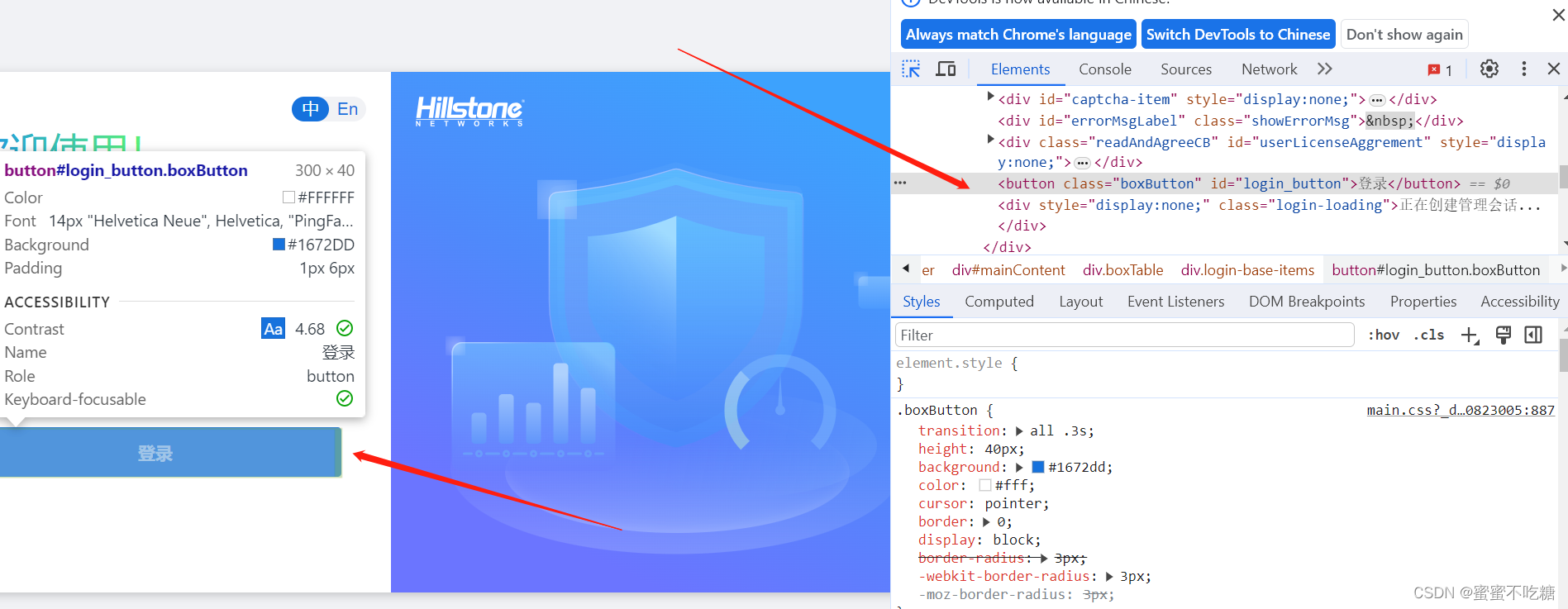Screen dimensions: 1568x609
Task: Select the login_button element row
Action: tap(1224, 183)
